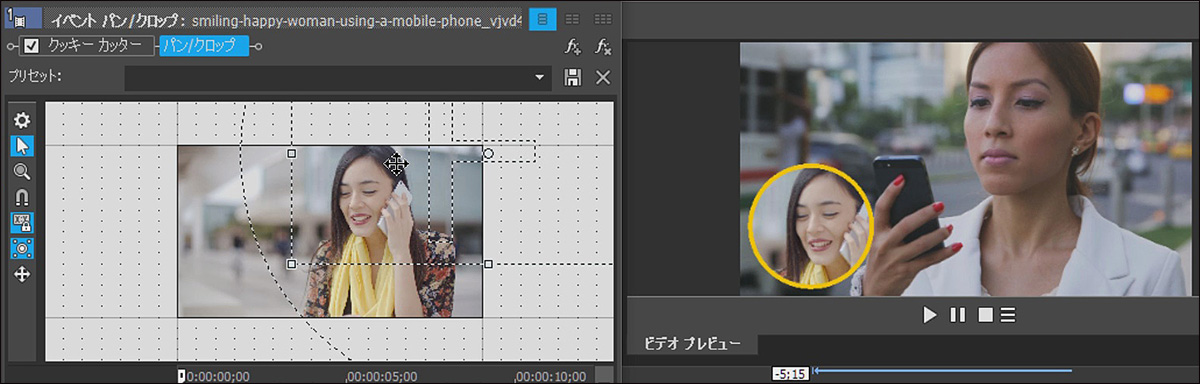
Task: Click the 00:00:05;00 ruler mark
Action: (382, 376)
